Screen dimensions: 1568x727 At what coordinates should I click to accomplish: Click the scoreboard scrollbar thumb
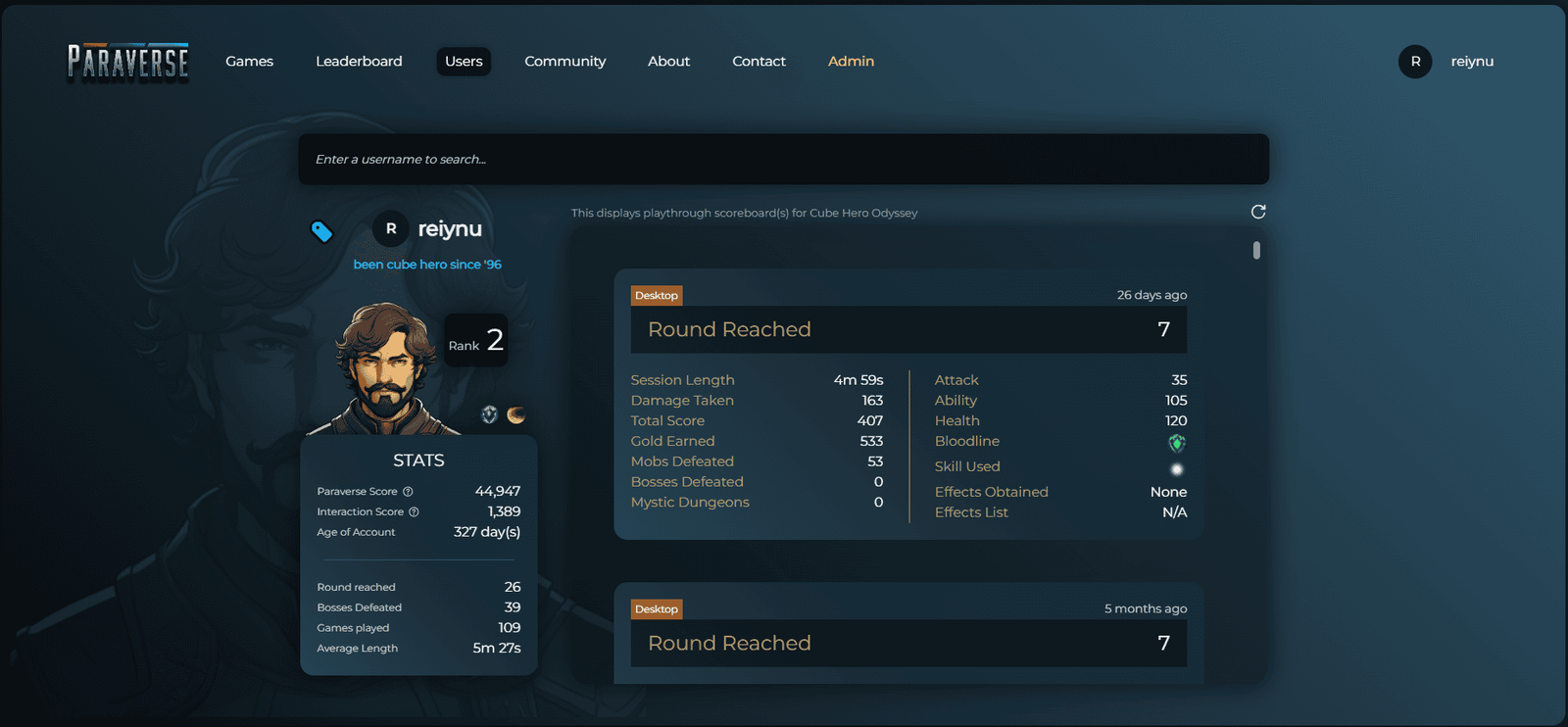(x=1256, y=250)
